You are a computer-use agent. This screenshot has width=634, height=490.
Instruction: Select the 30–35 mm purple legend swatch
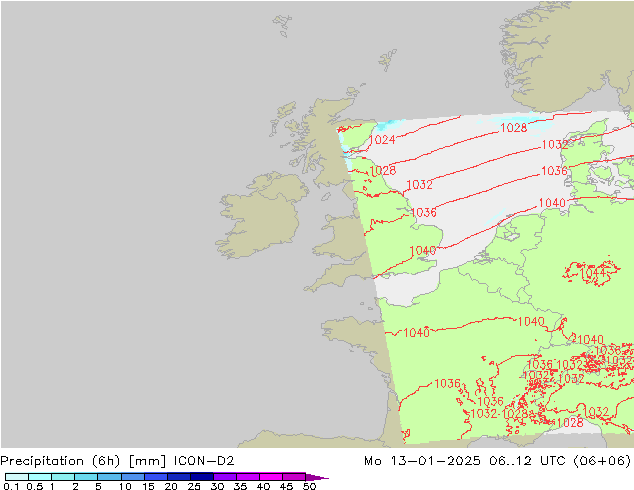225,477
